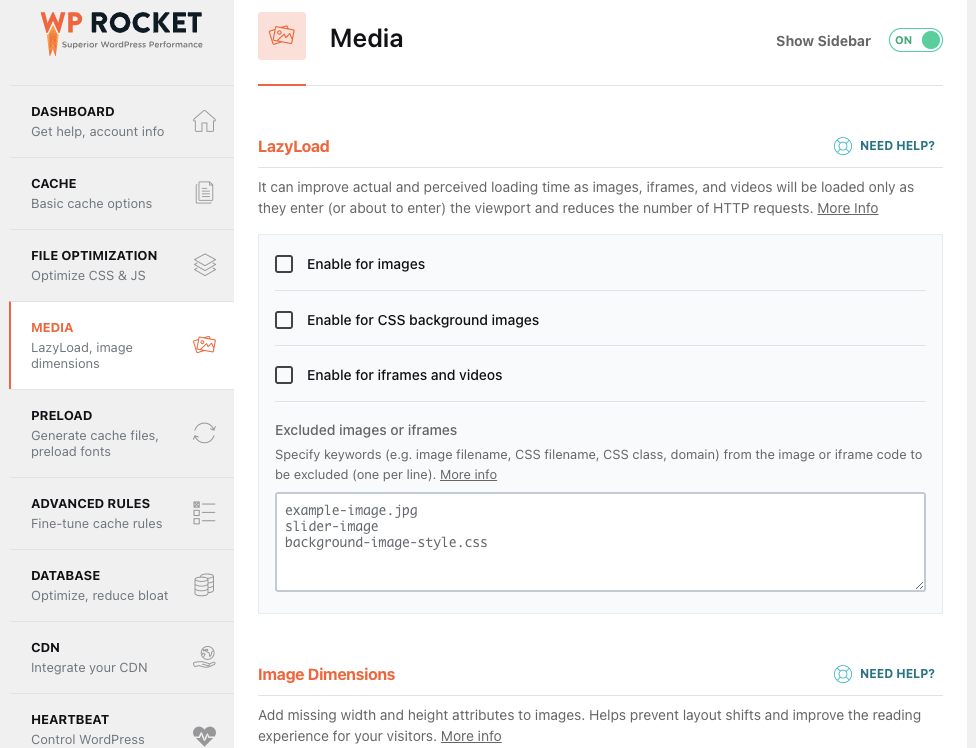Viewport: 976px width, 748px height.
Task: Open the Cache settings tab
Action: [122, 194]
